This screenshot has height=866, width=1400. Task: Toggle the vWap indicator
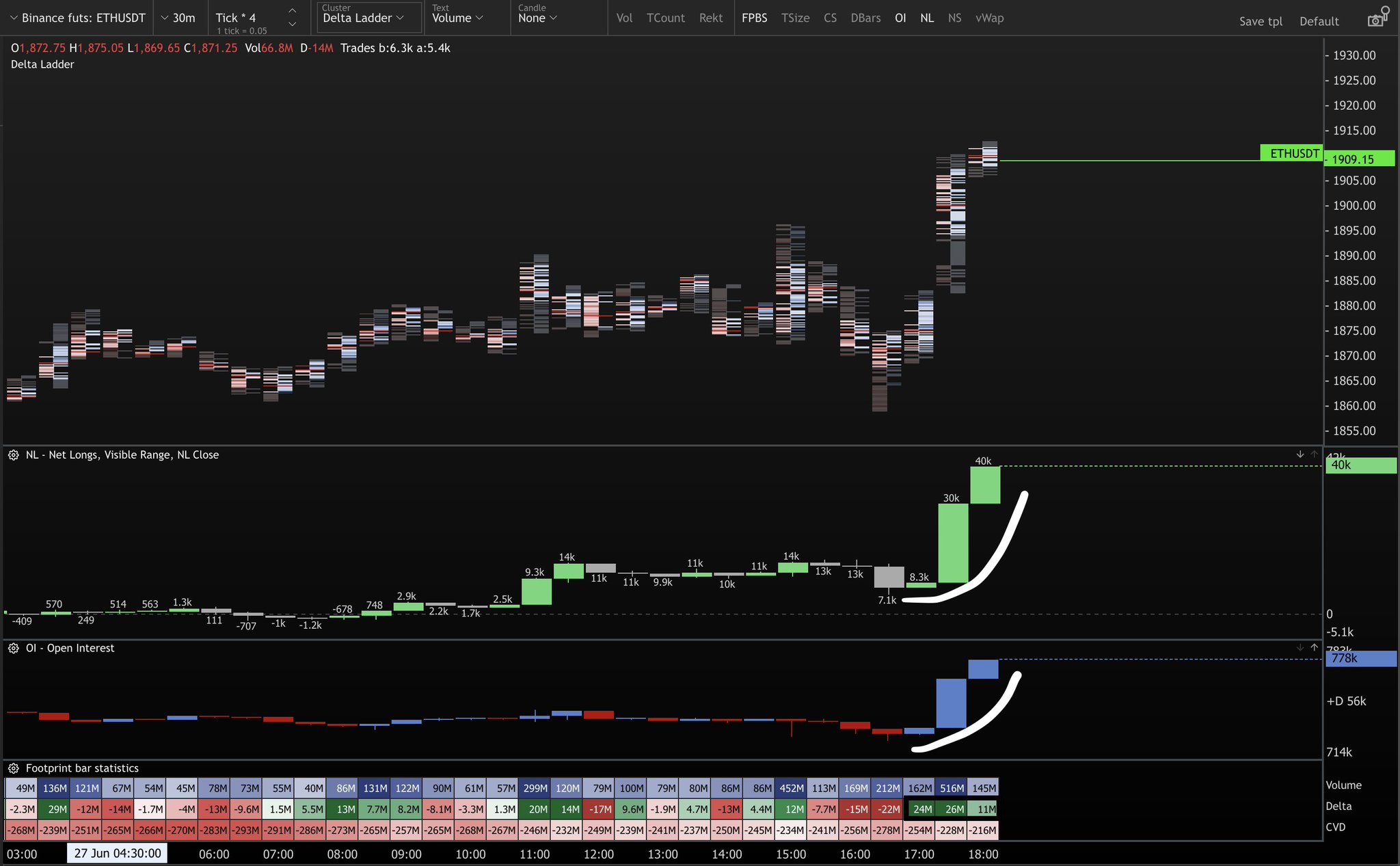click(x=989, y=18)
